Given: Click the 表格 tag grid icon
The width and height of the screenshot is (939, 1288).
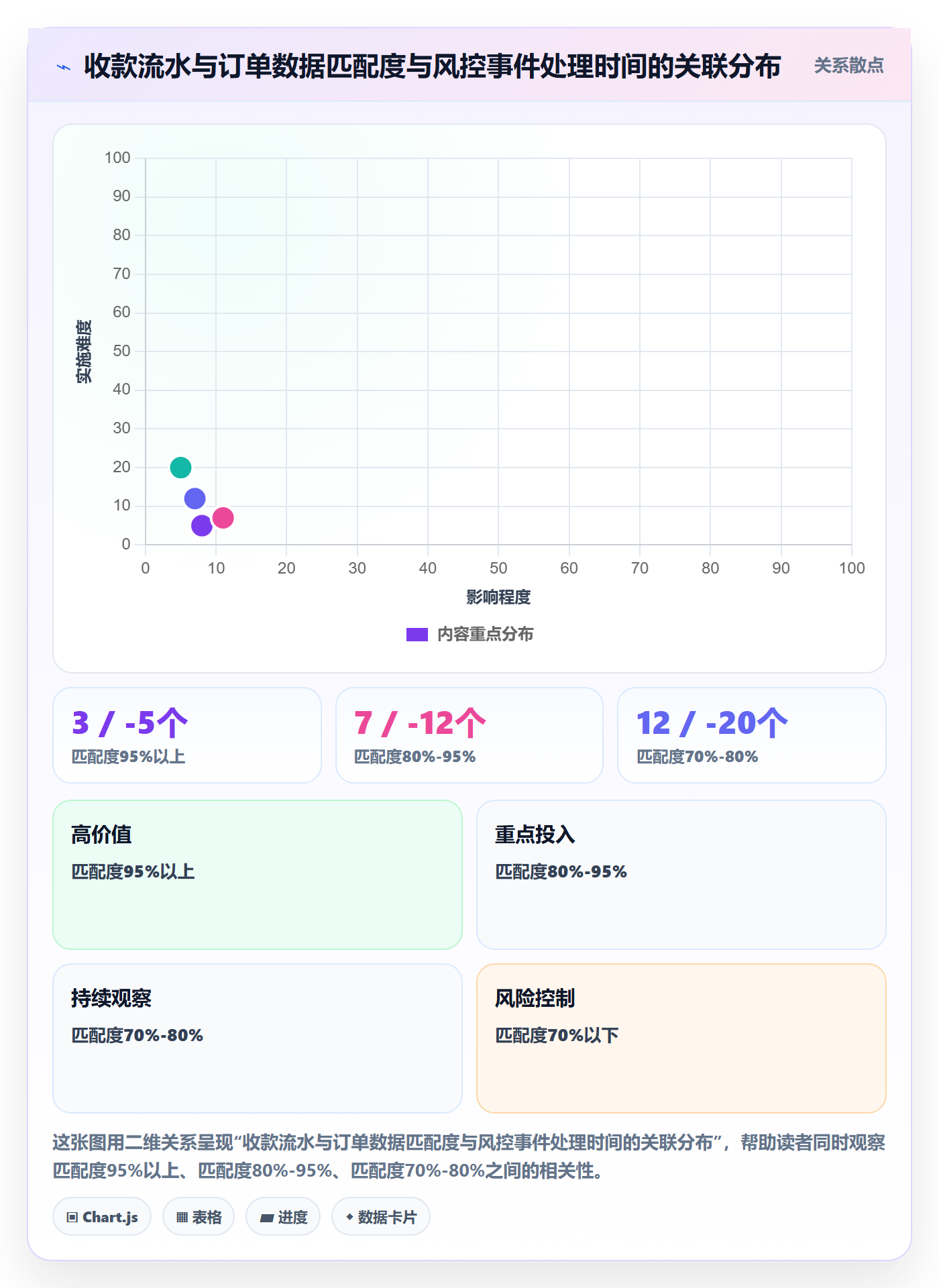Looking at the screenshot, I should coord(182,1218).
